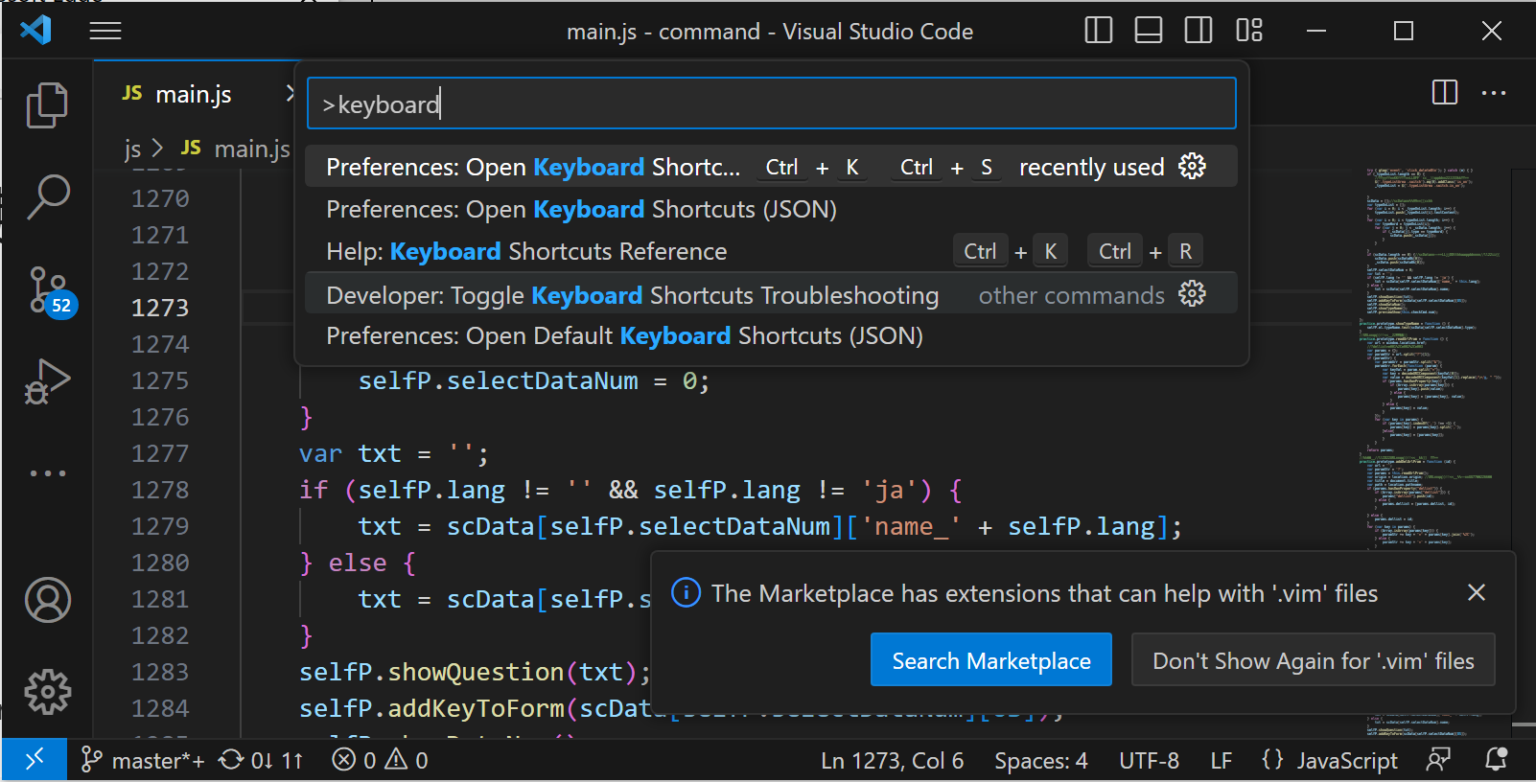Open the Accounts menu in the activity bar
The image size is (1536, 782).
coord(47,600)
